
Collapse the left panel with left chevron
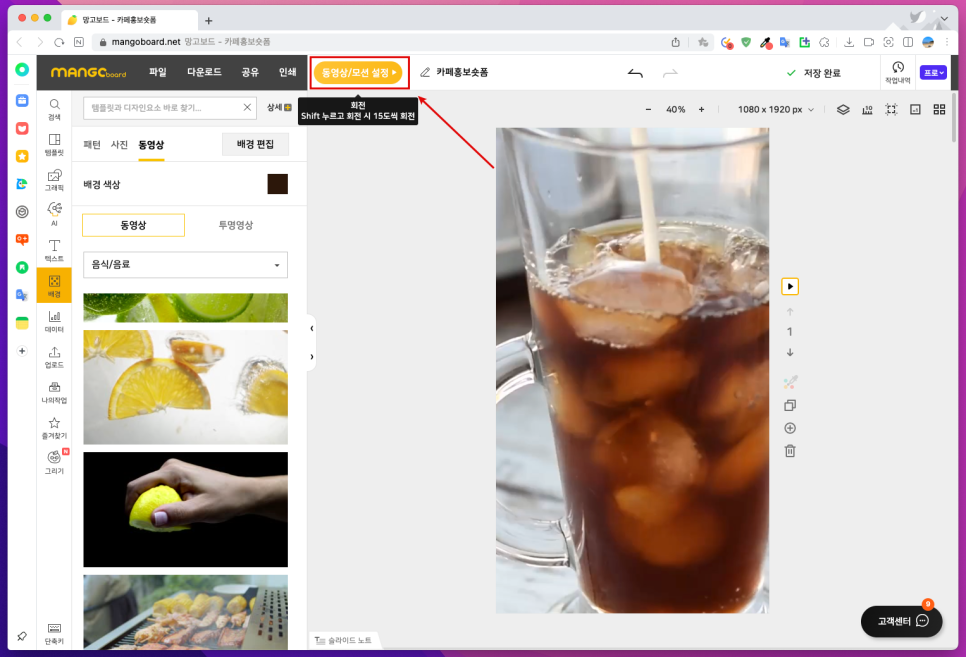point(312,328)
